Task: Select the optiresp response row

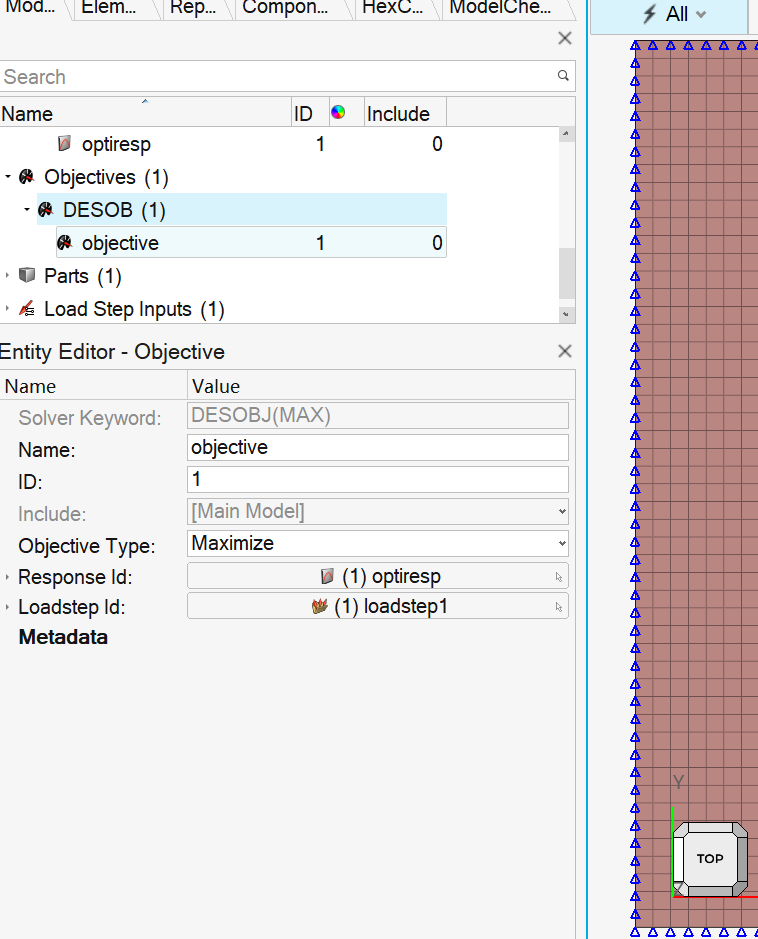Action: pos(251,144)
